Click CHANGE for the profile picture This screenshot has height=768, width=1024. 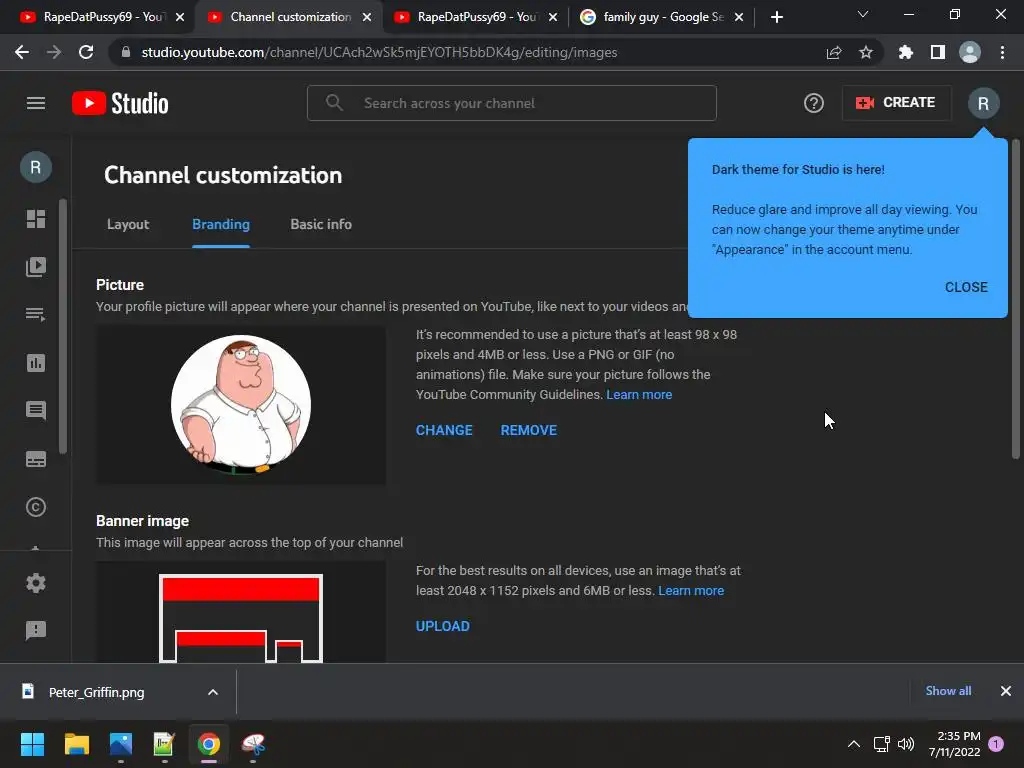pyautogui.click(x=444, y=430)
